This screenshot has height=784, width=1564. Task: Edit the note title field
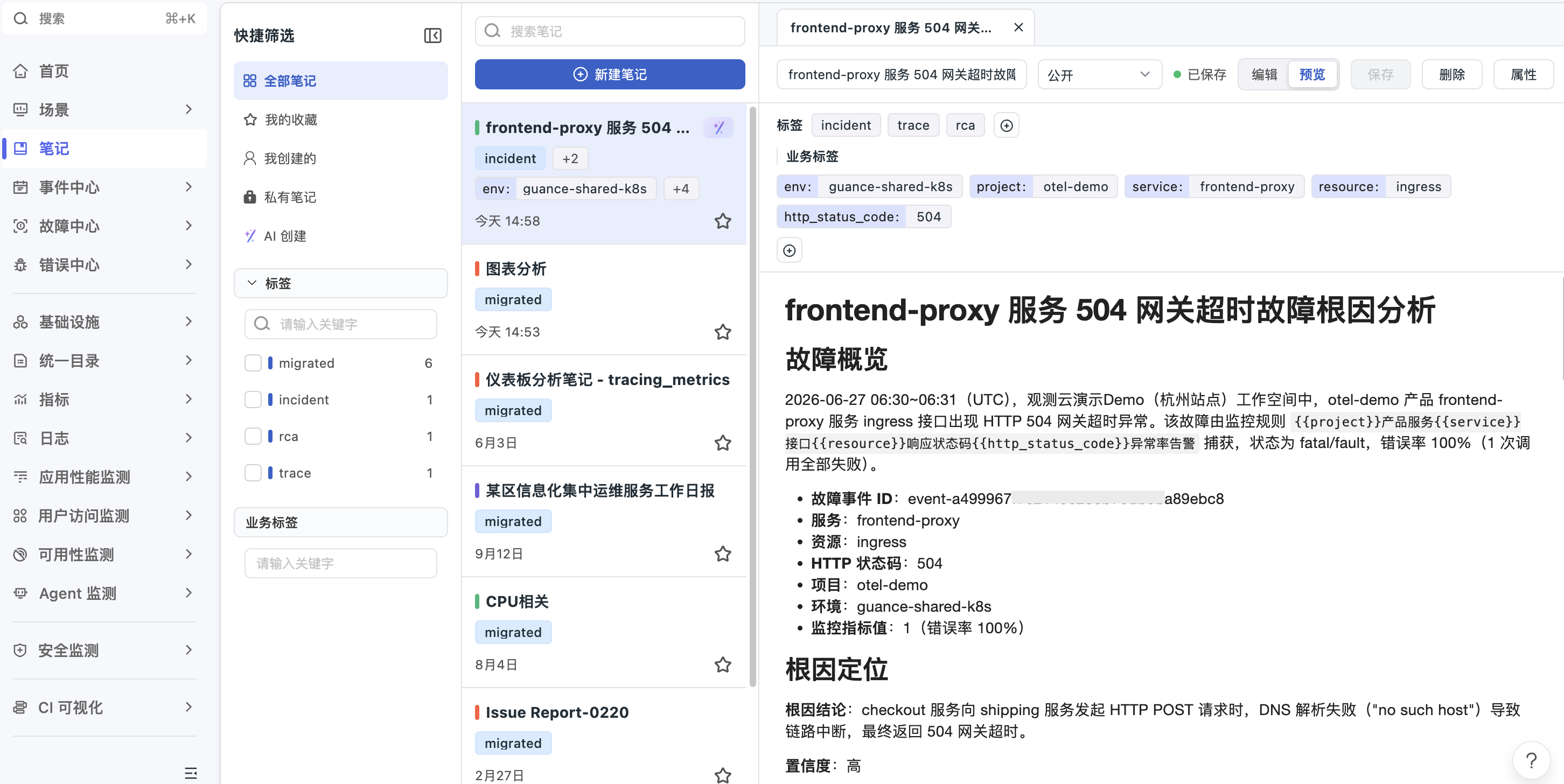click(902, 75)
